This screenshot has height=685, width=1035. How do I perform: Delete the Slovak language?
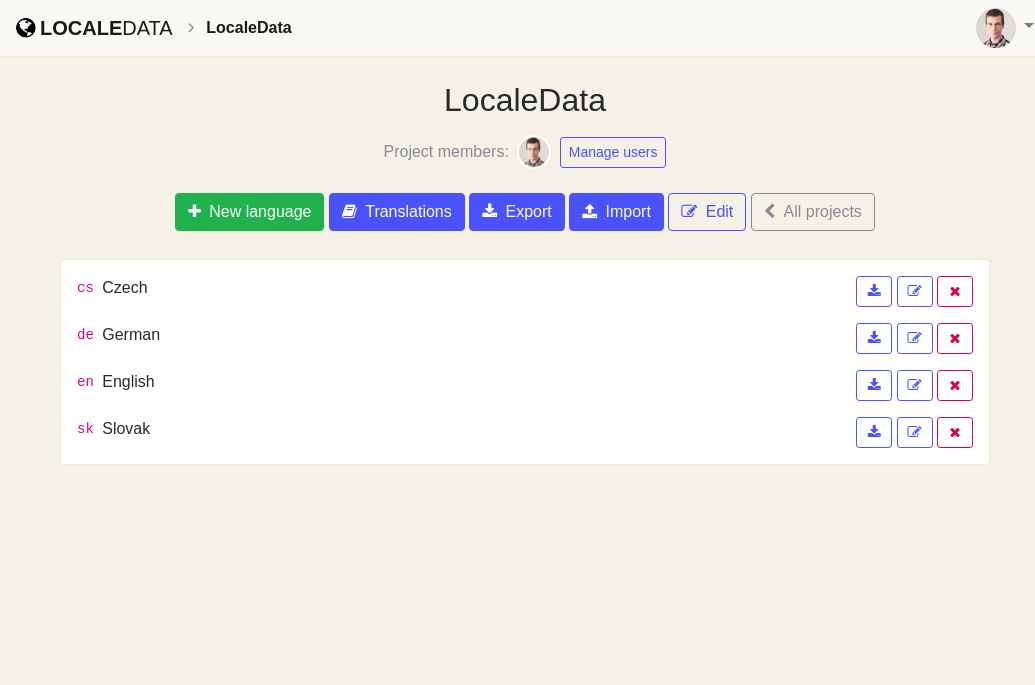(954, 432)
